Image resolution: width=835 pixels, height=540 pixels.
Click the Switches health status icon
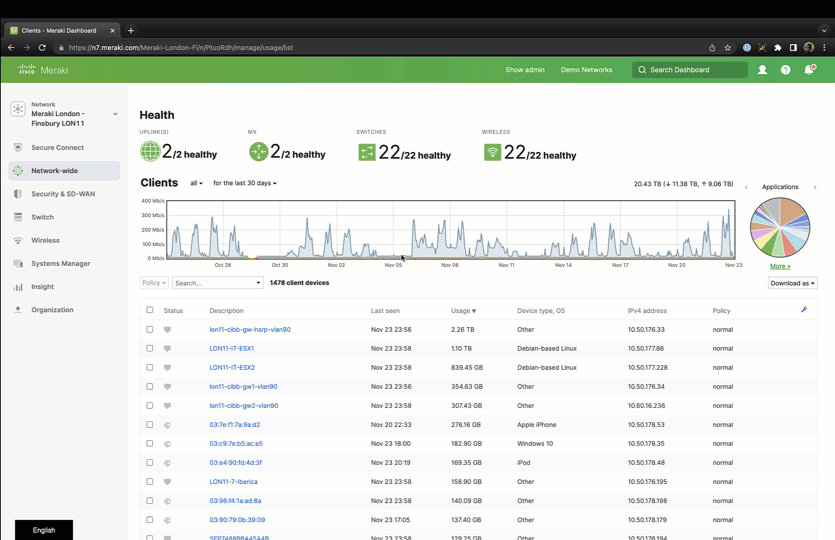click(367, 152)
